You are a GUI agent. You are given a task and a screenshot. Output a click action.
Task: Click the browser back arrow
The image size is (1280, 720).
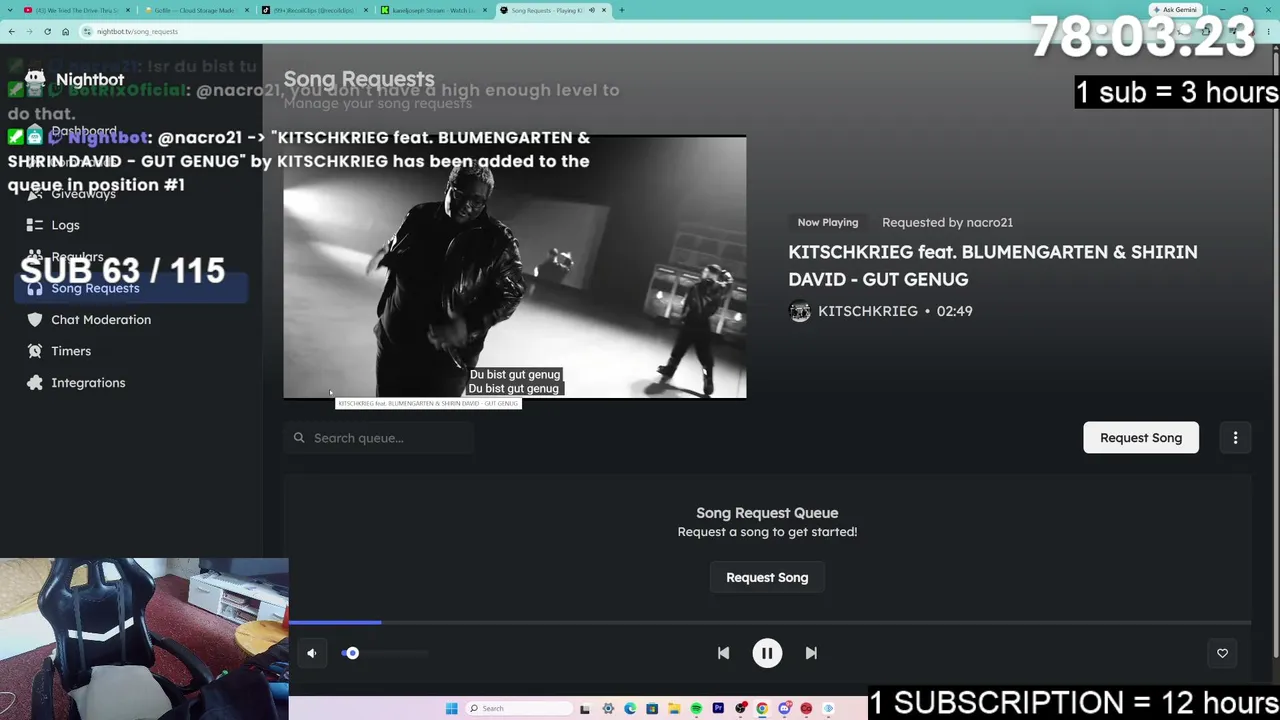(x=11, y=31)
